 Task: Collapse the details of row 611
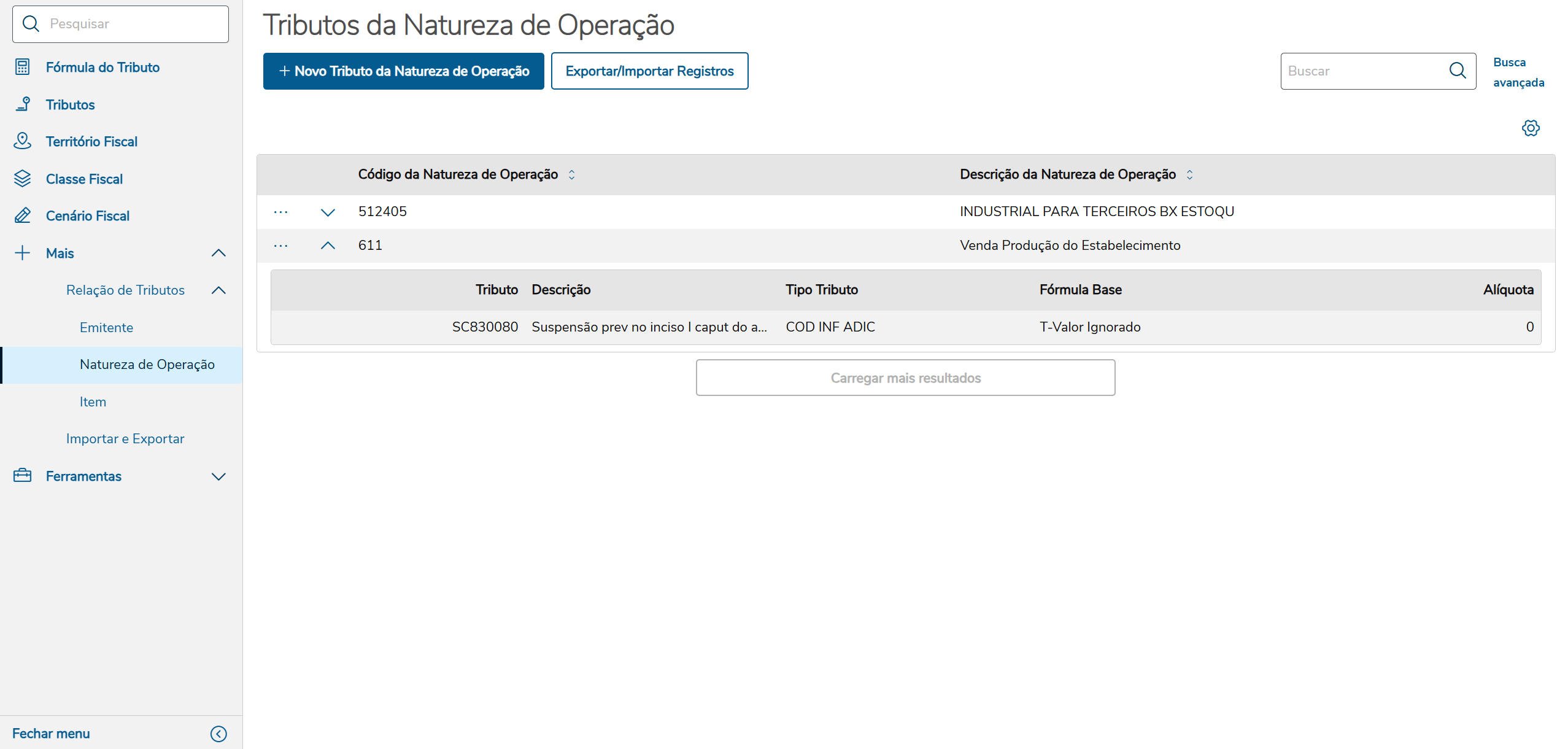328,246
